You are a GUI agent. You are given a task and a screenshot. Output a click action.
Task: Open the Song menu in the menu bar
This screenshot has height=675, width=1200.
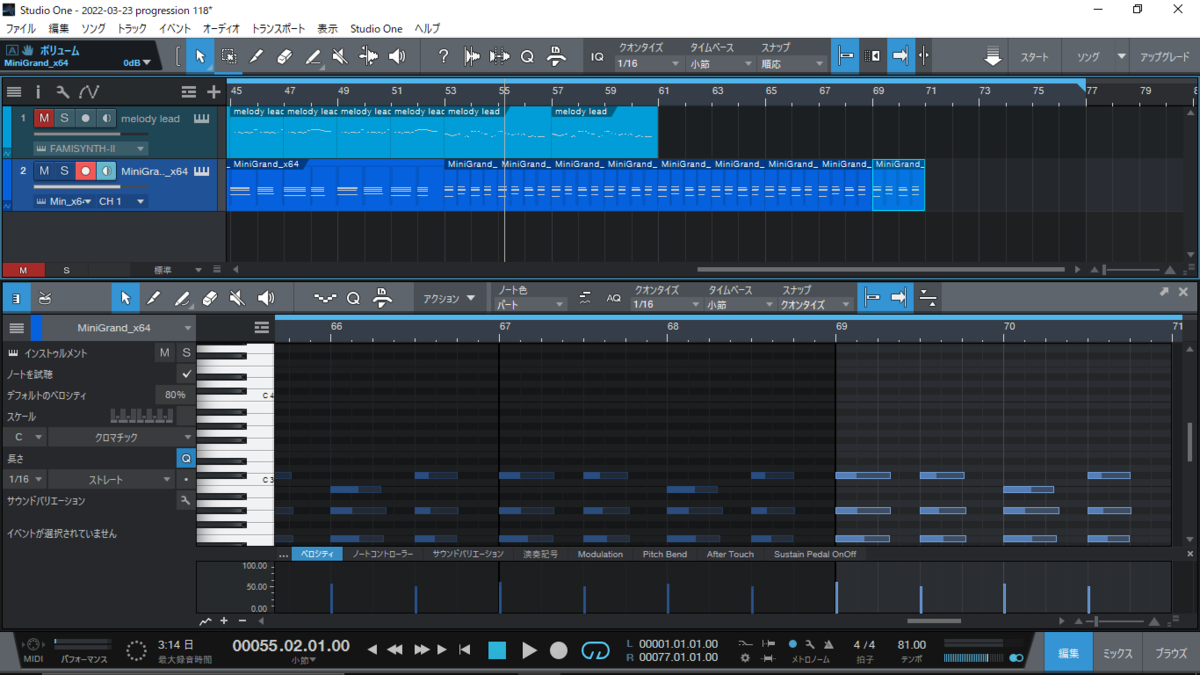(x=93, y=28)
